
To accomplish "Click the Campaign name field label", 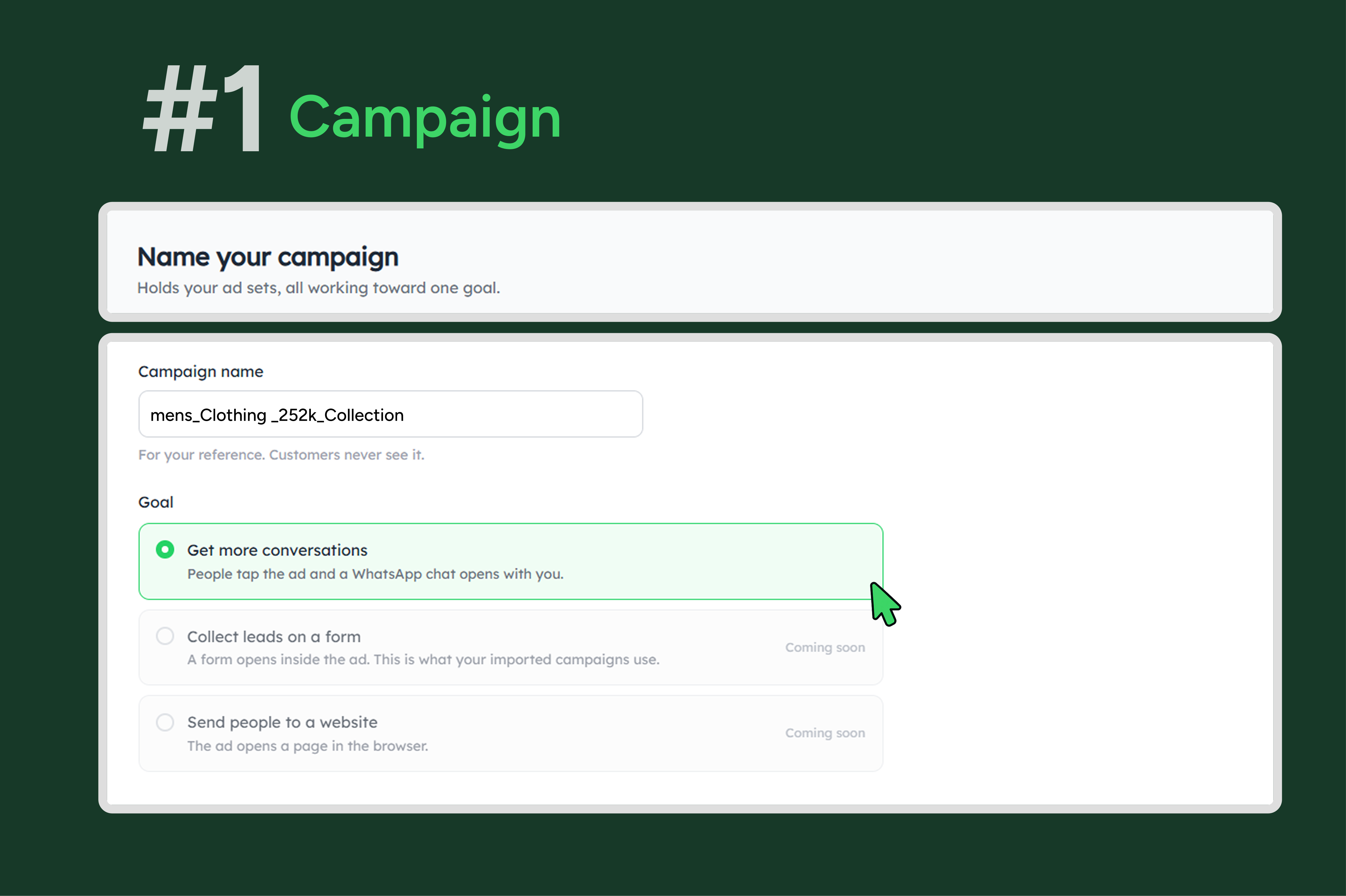I will 201,372.
